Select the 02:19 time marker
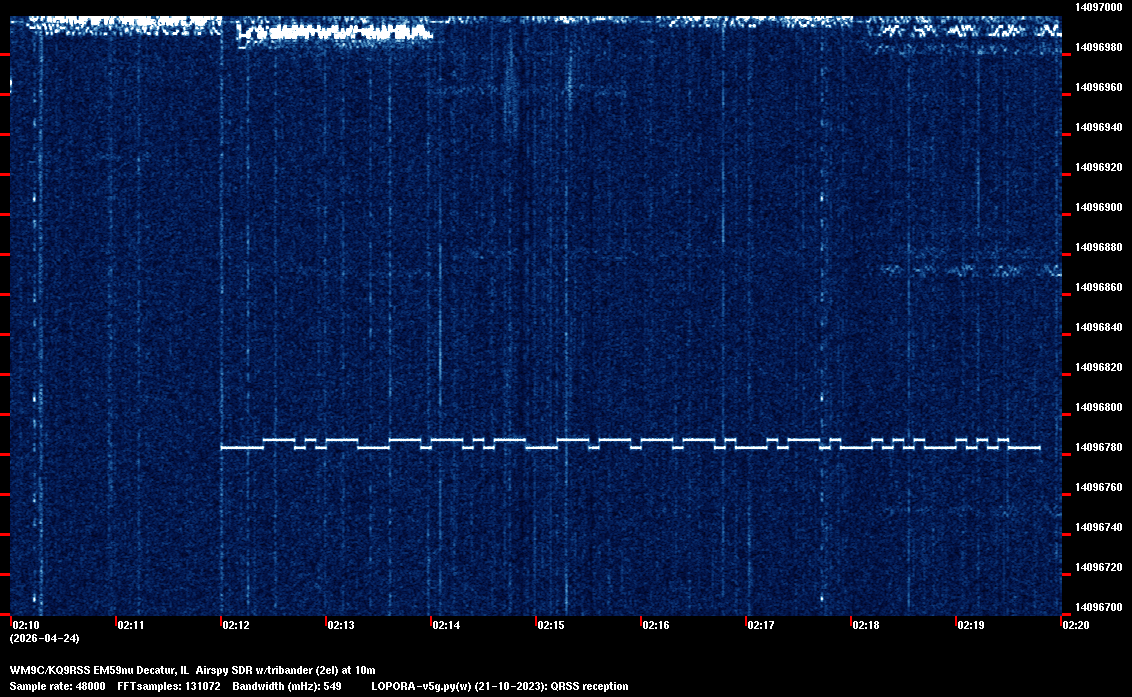1132x697 pixels. point(971,625)
